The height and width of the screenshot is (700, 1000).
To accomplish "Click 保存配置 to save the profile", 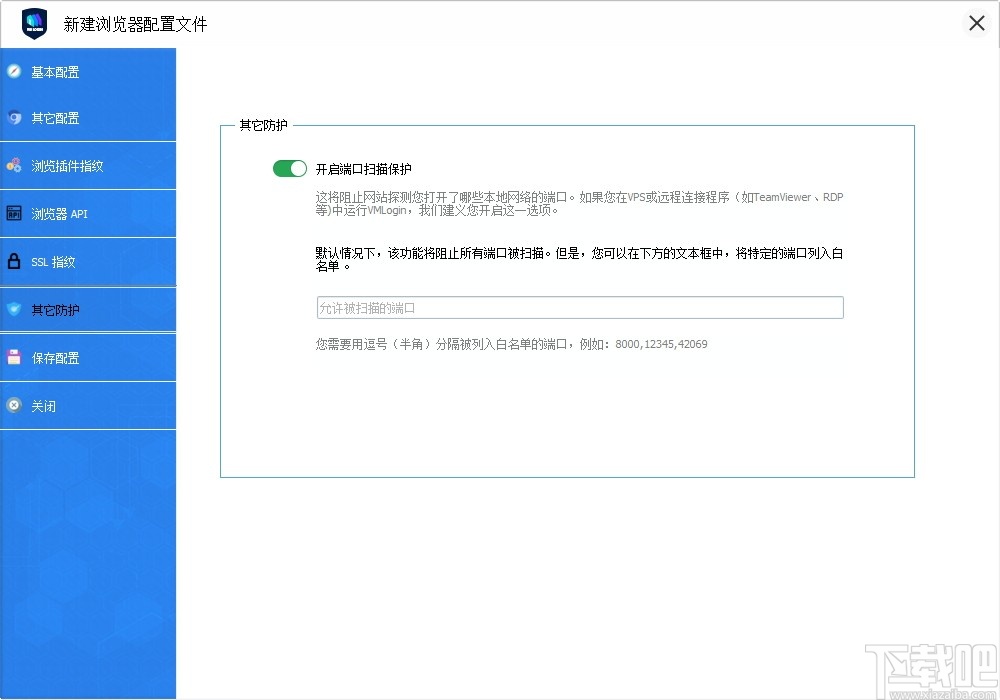I will pyautogui.click(x=58, y=357).
